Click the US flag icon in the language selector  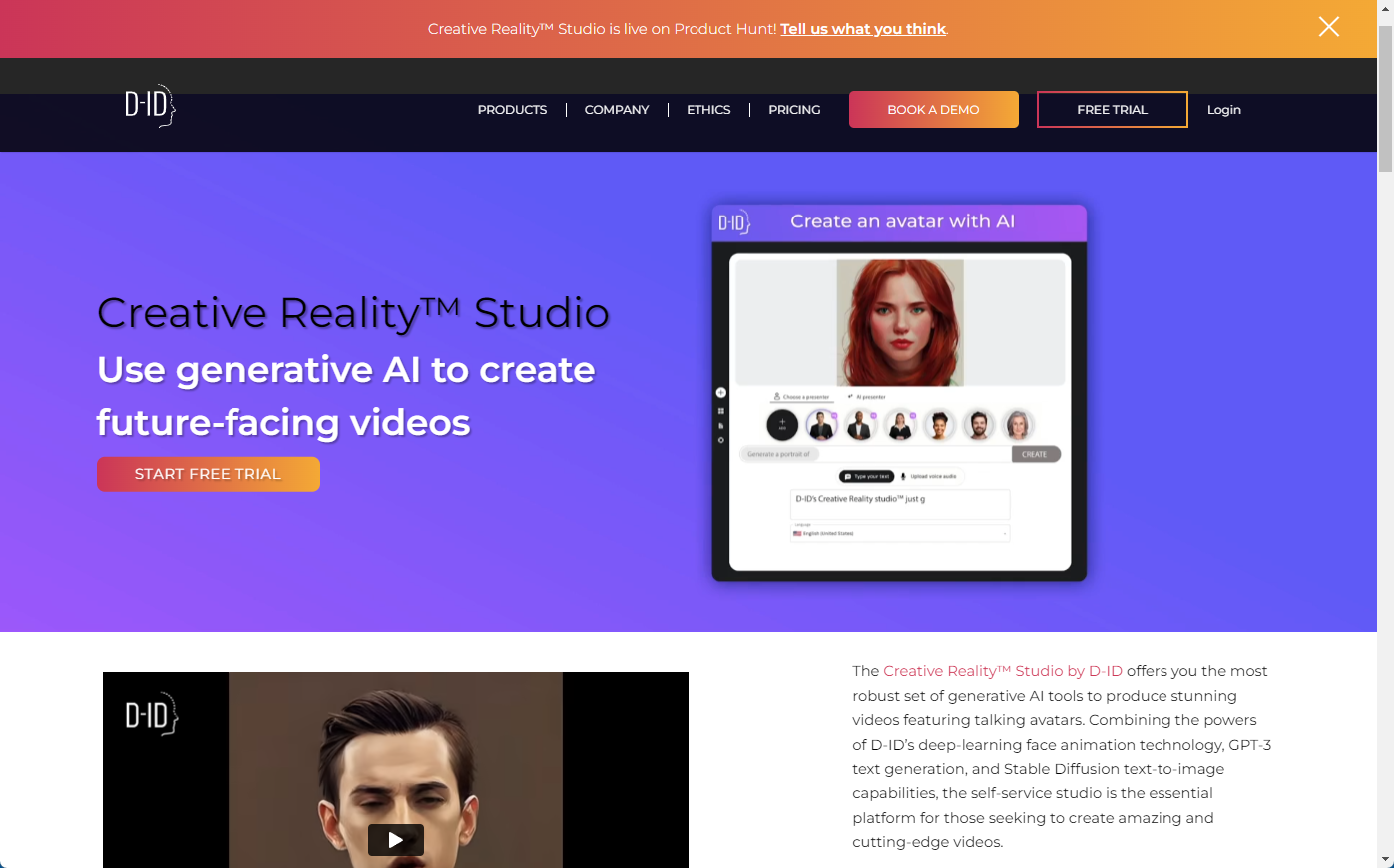click(797, 533)
